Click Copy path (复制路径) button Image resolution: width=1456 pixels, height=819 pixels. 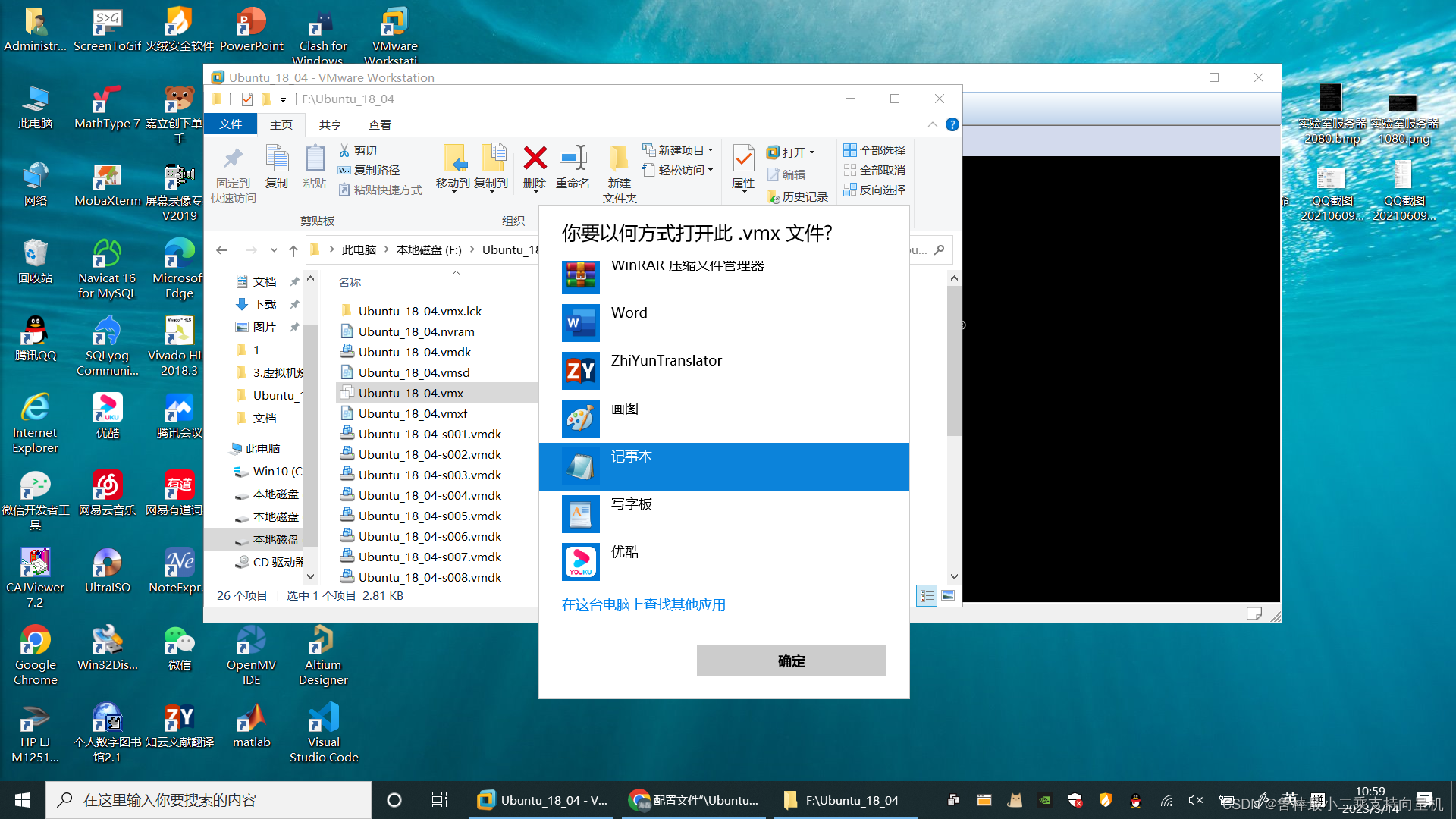369,170
